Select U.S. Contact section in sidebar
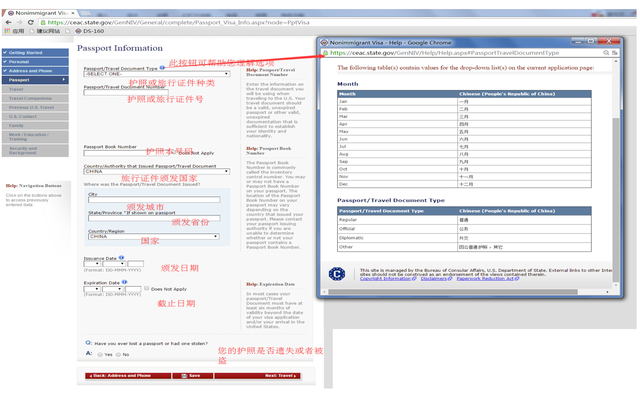Screen dimensions: 640x397 tap(35, 116)
